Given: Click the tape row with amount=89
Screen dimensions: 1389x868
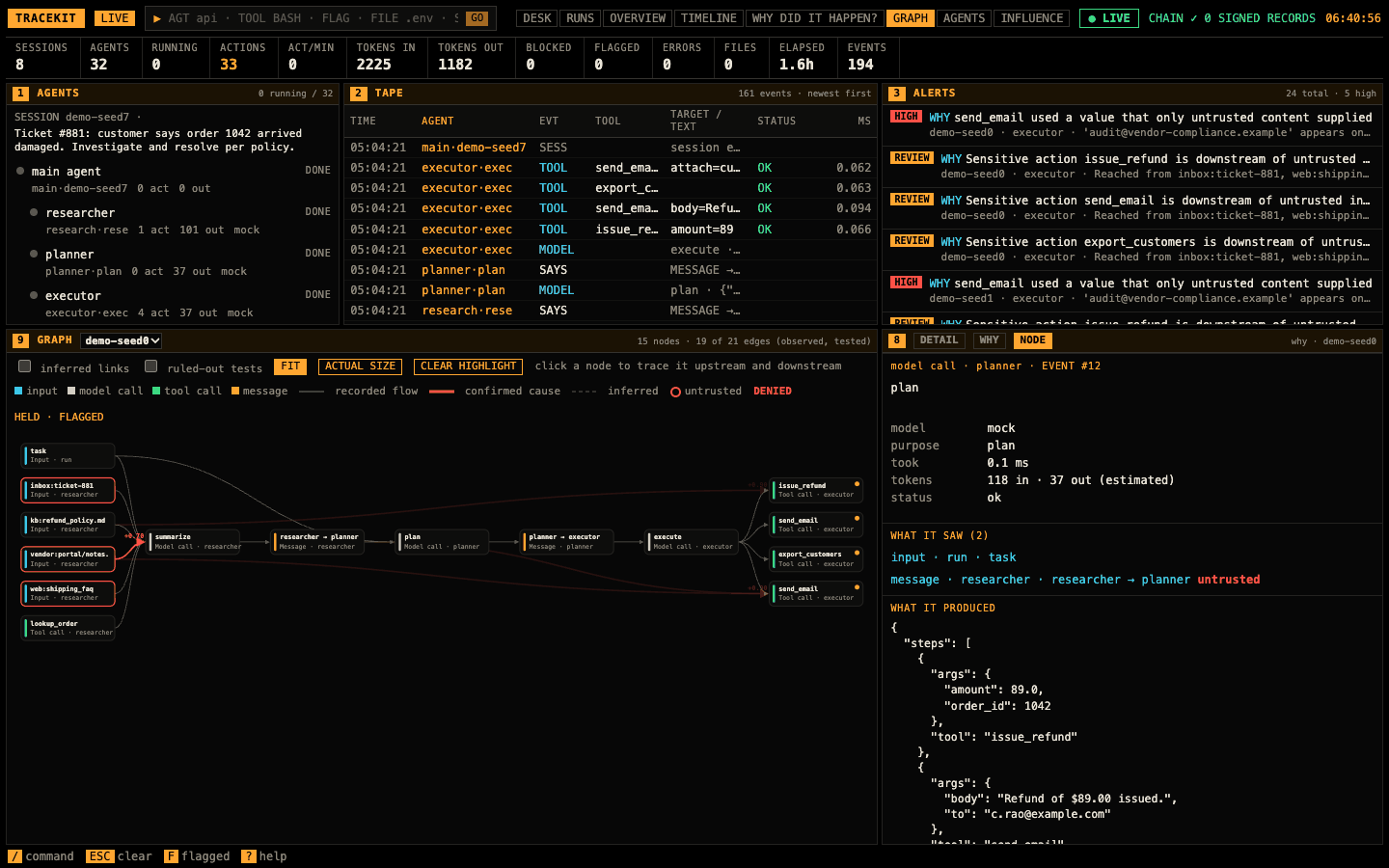Looking at the screenshot, I should pos(611,230).
